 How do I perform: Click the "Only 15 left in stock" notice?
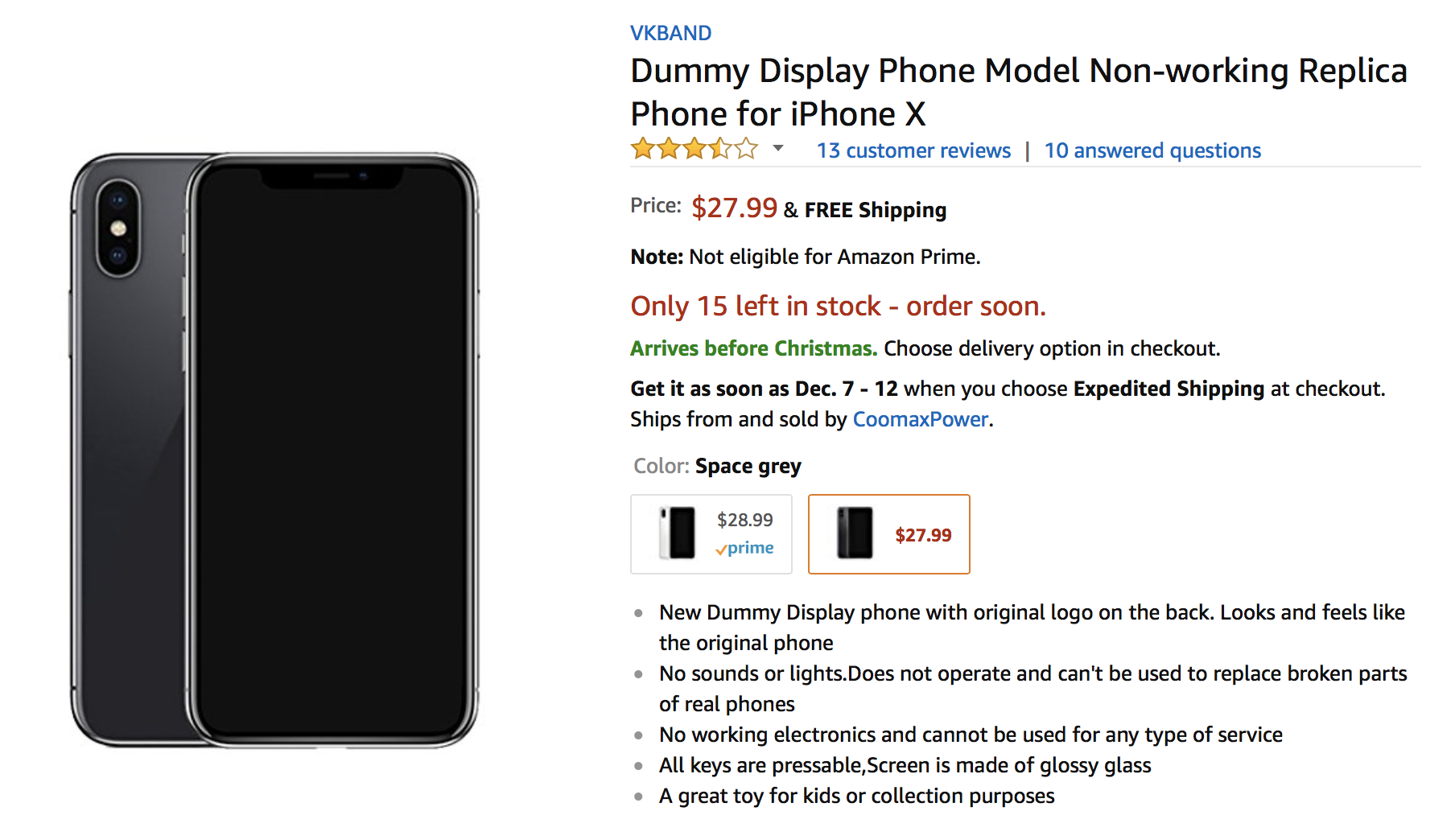tap(838, 307)
